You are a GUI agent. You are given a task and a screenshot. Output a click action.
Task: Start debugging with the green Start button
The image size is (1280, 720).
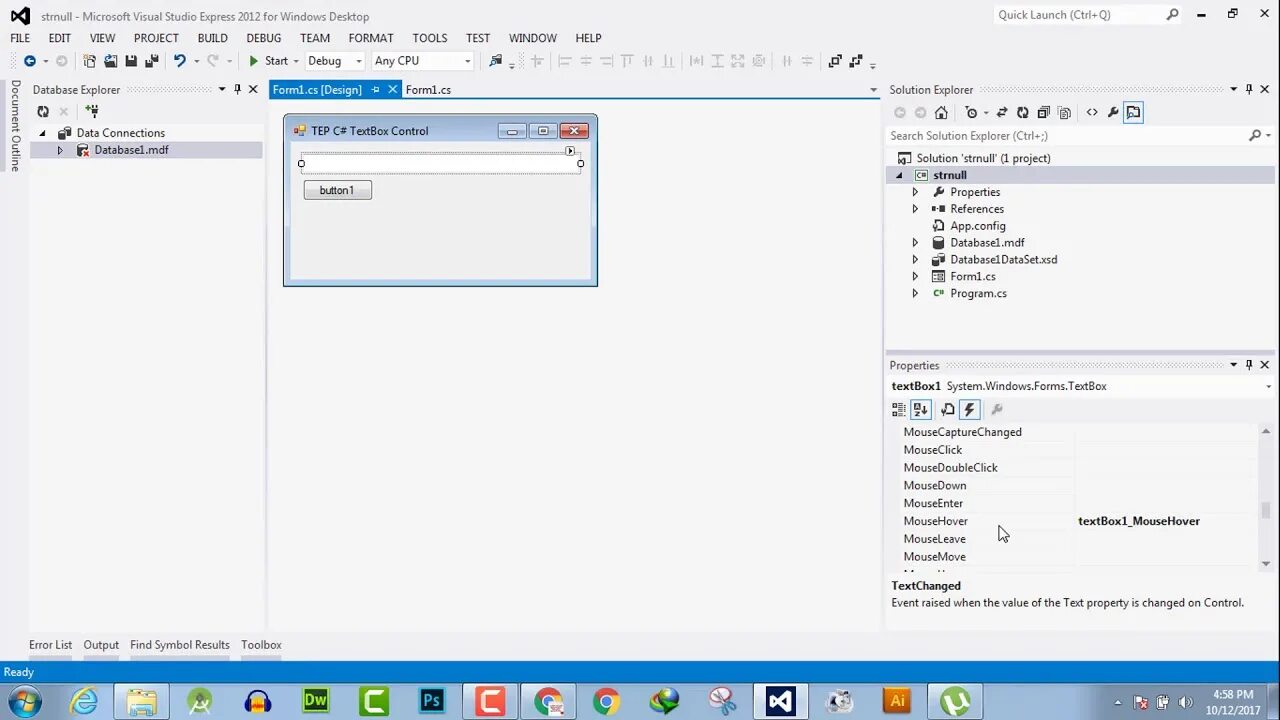pyautogui.click(x=268, y=61)
